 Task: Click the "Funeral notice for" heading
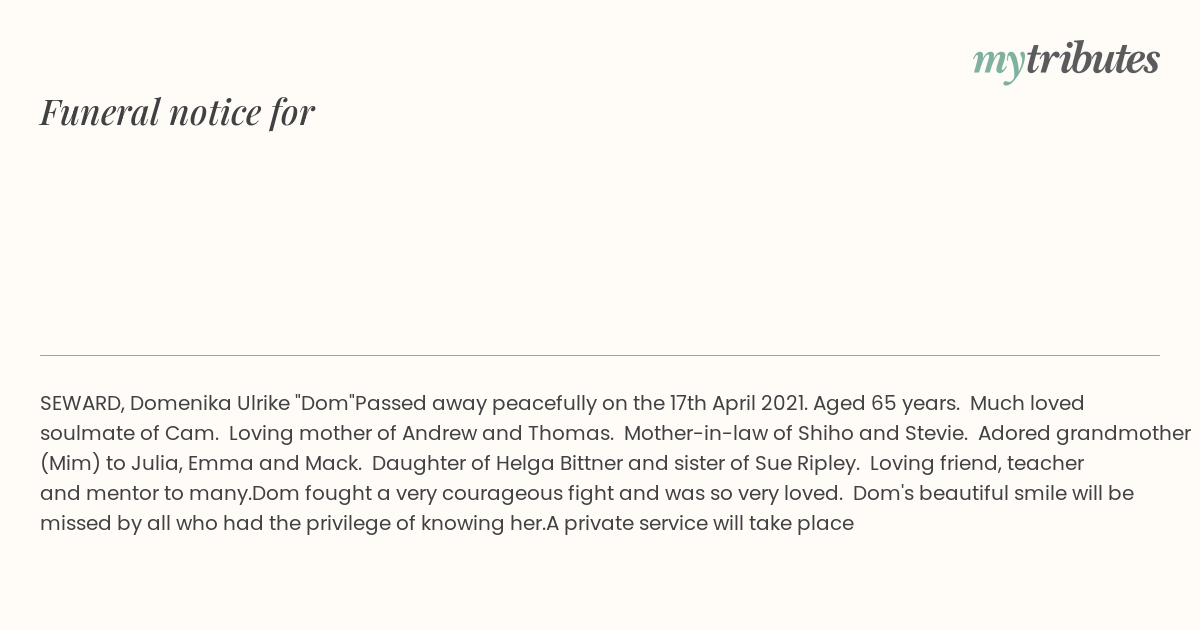[177, 112]
